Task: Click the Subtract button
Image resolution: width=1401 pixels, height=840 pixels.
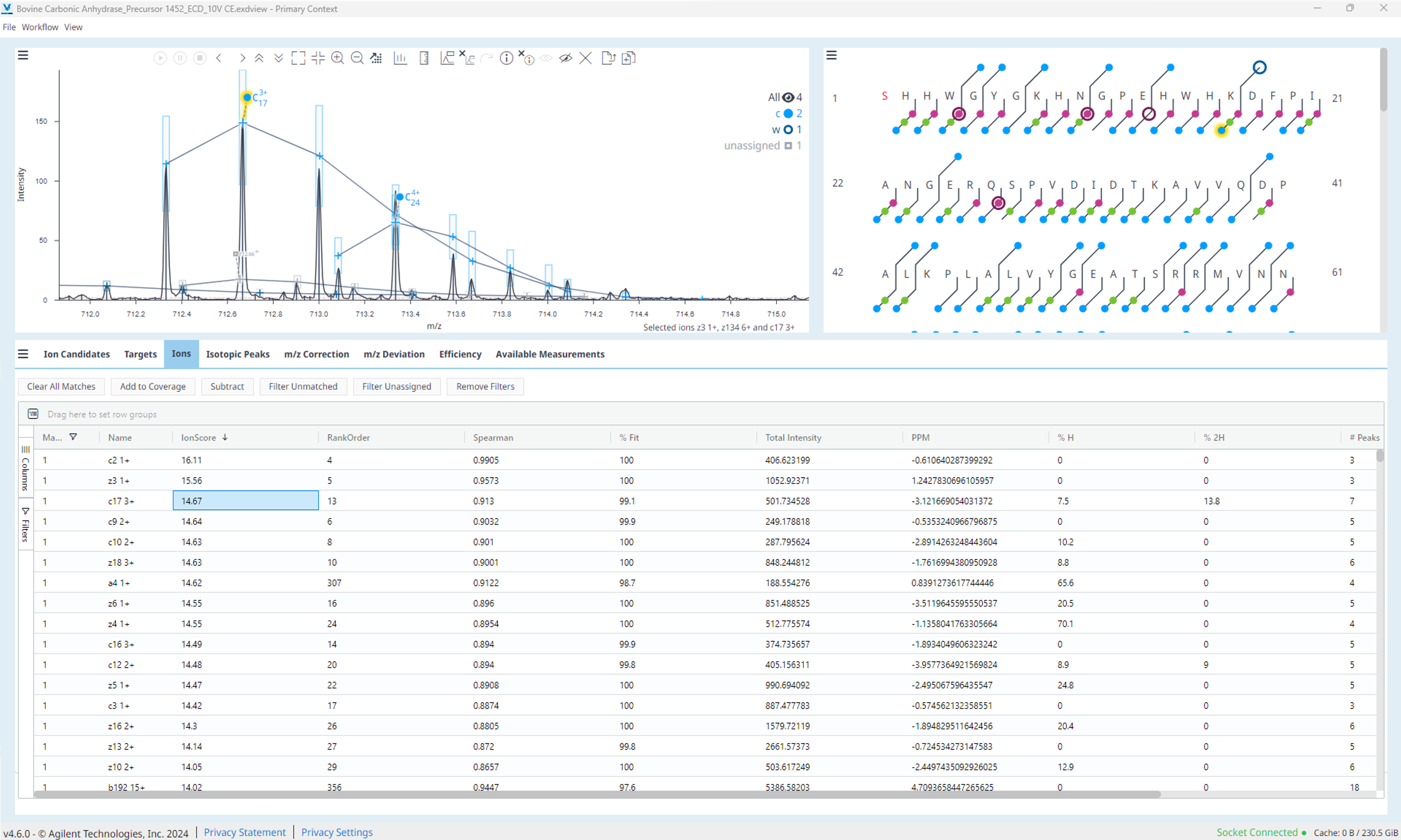Action: [227, 386]
